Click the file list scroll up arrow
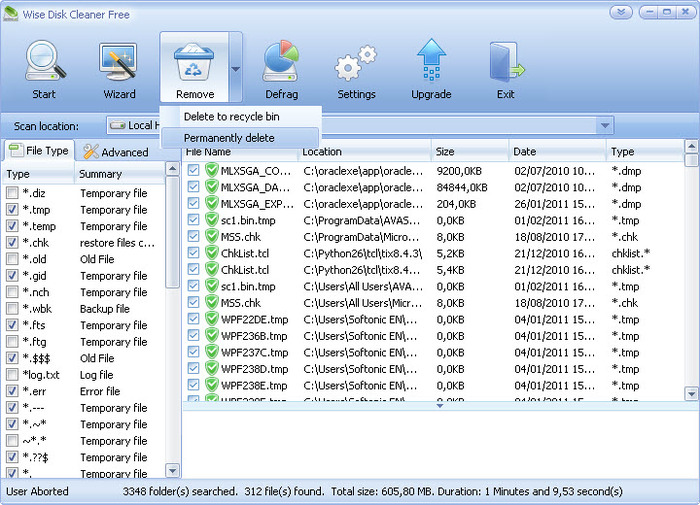The image size is (700, 505). coord(691,146)
